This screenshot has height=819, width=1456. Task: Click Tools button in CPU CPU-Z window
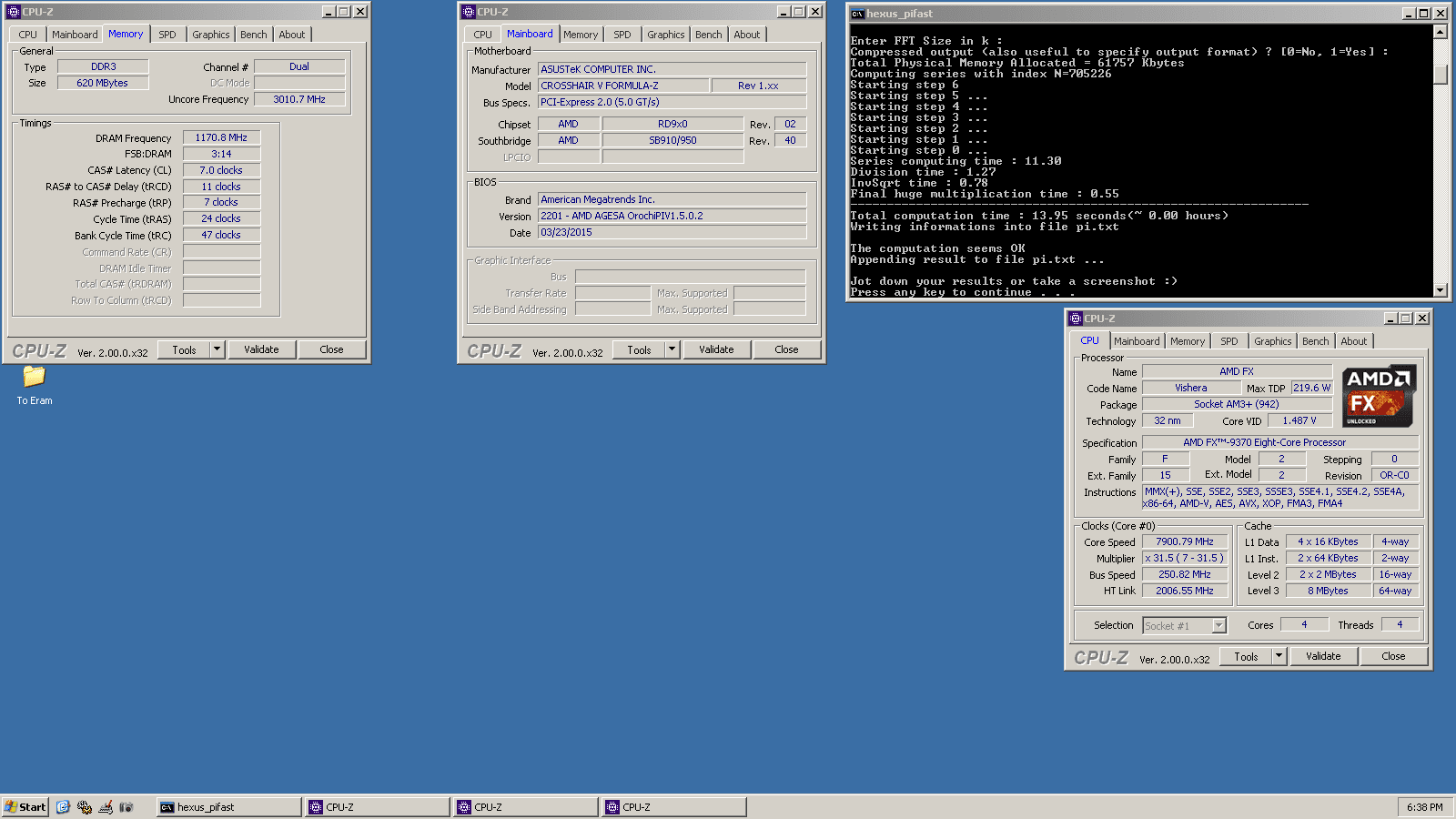click(1247, 656)
